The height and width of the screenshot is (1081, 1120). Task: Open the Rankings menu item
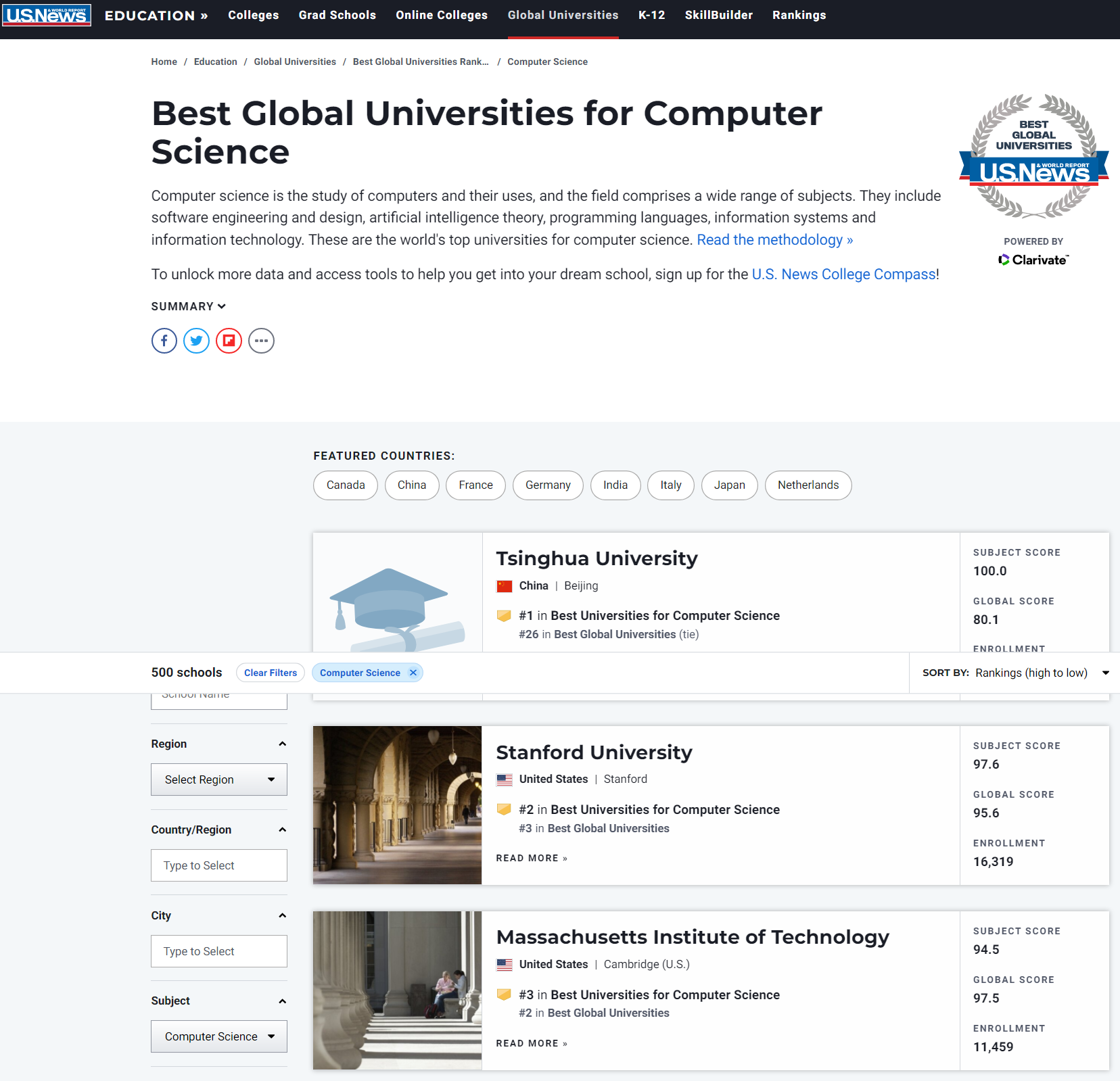[799, 15]
